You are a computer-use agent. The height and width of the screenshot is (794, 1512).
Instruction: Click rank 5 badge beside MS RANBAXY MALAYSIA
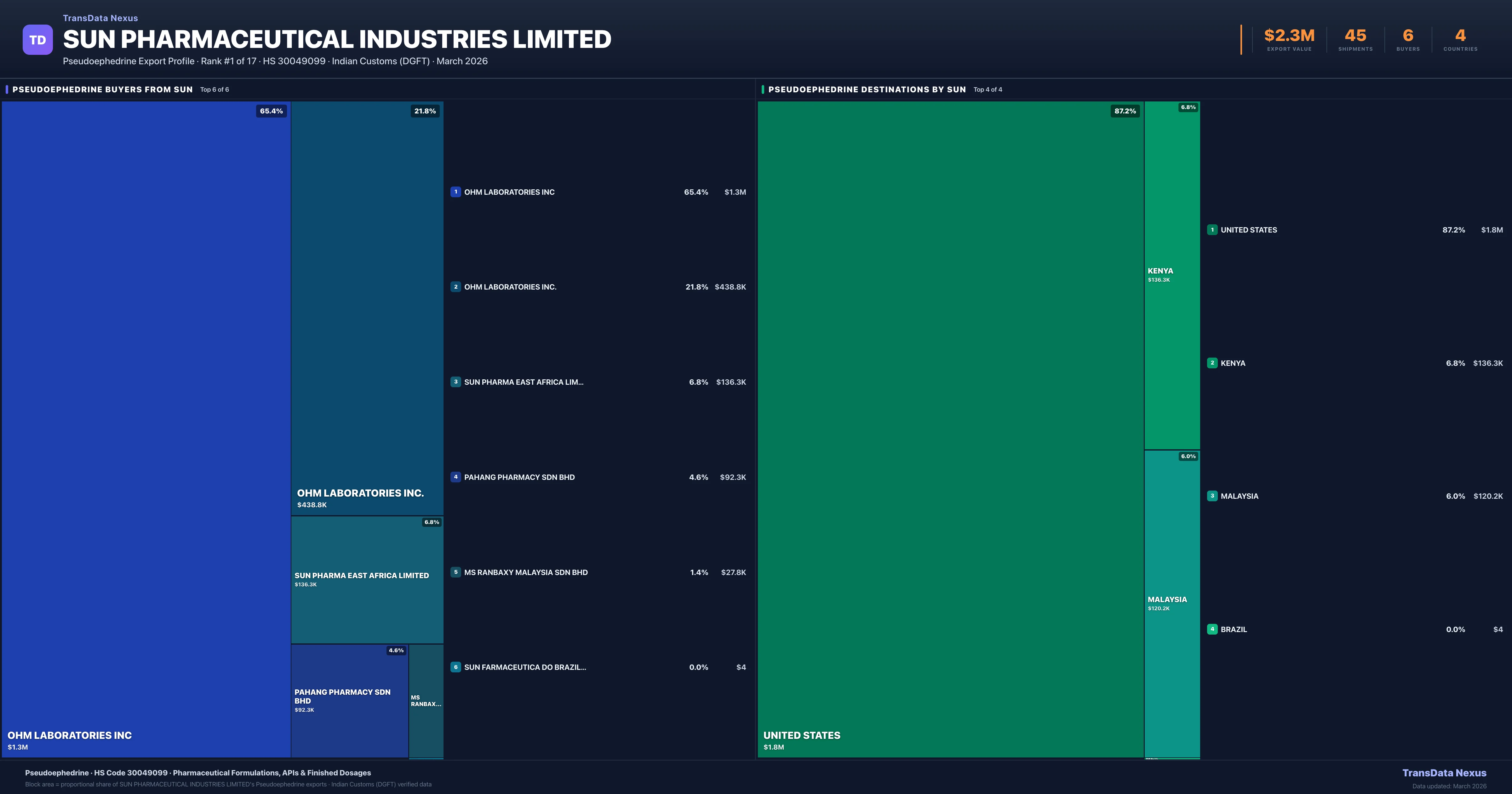click(455, 572)
